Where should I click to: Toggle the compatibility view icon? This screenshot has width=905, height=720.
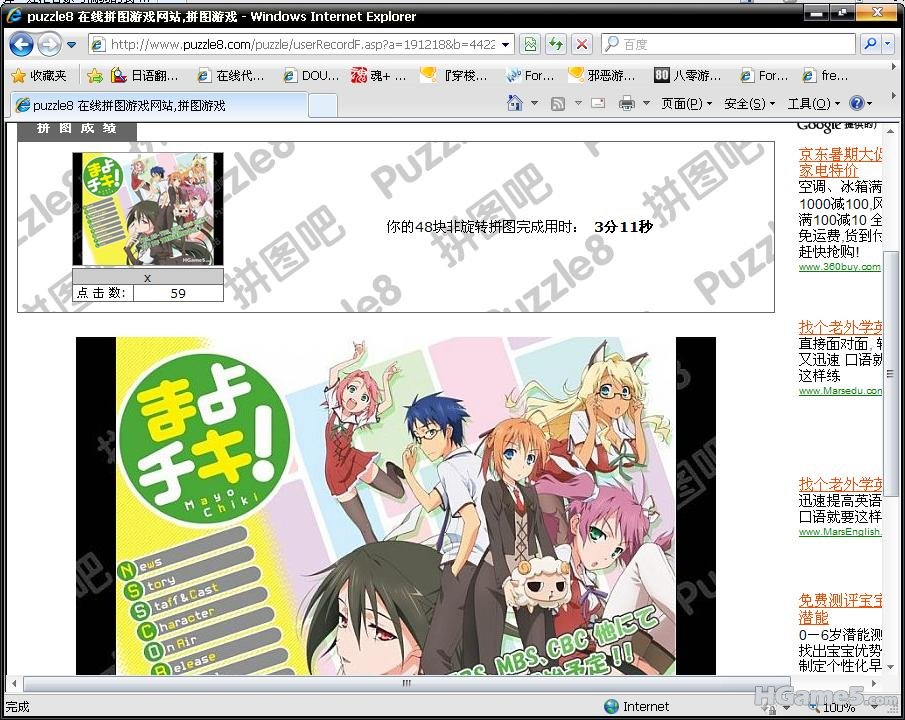coord(530,44)
